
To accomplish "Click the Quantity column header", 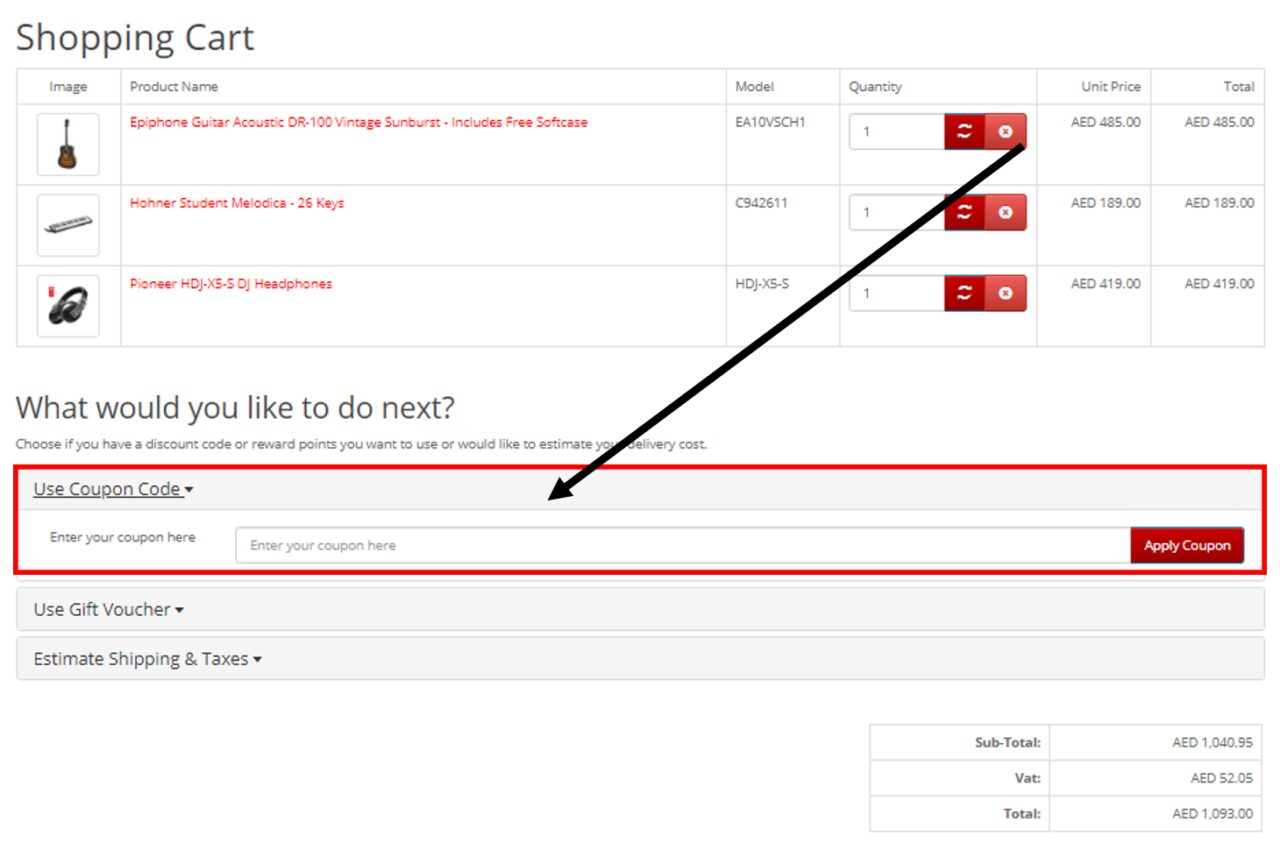I will [875, 87].
